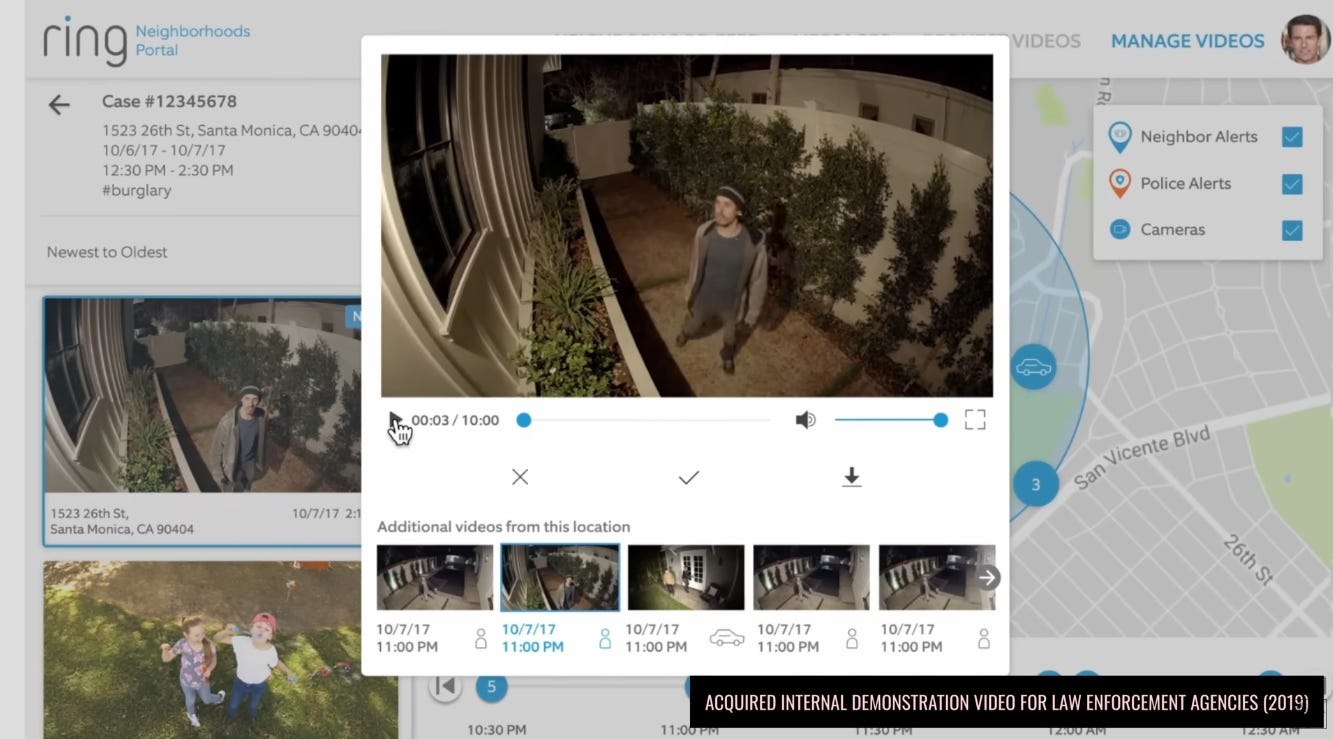Click the #burglary tag in case details
The width and height of the screenshot is (1333, 739).
pyautogui.click(x=137, y=190)
